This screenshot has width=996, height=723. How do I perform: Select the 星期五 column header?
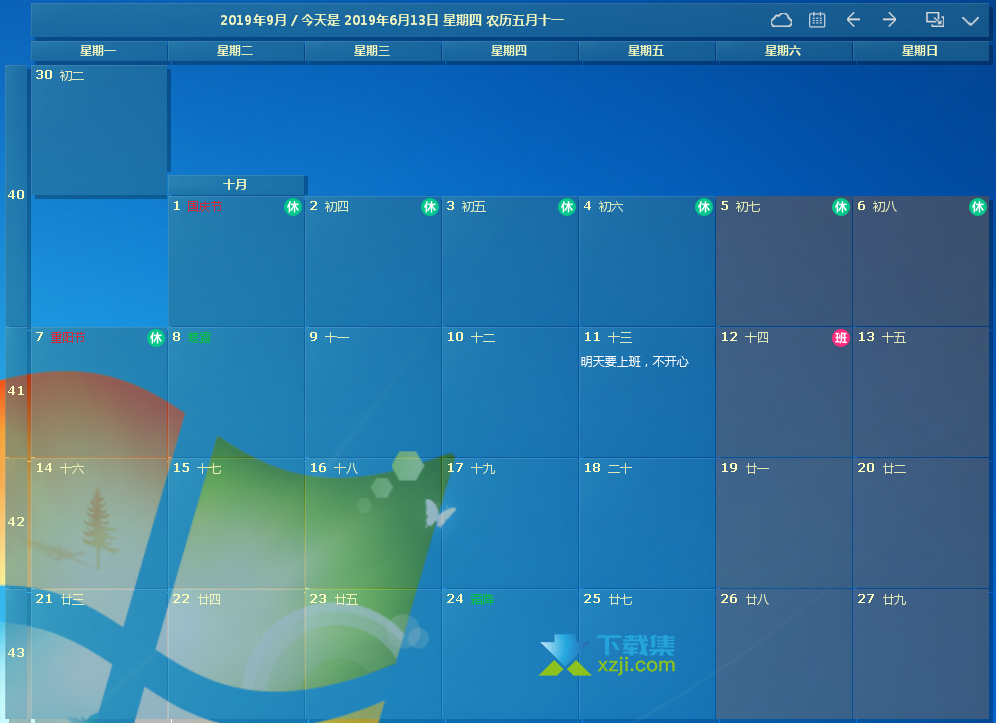pos(647,51)
